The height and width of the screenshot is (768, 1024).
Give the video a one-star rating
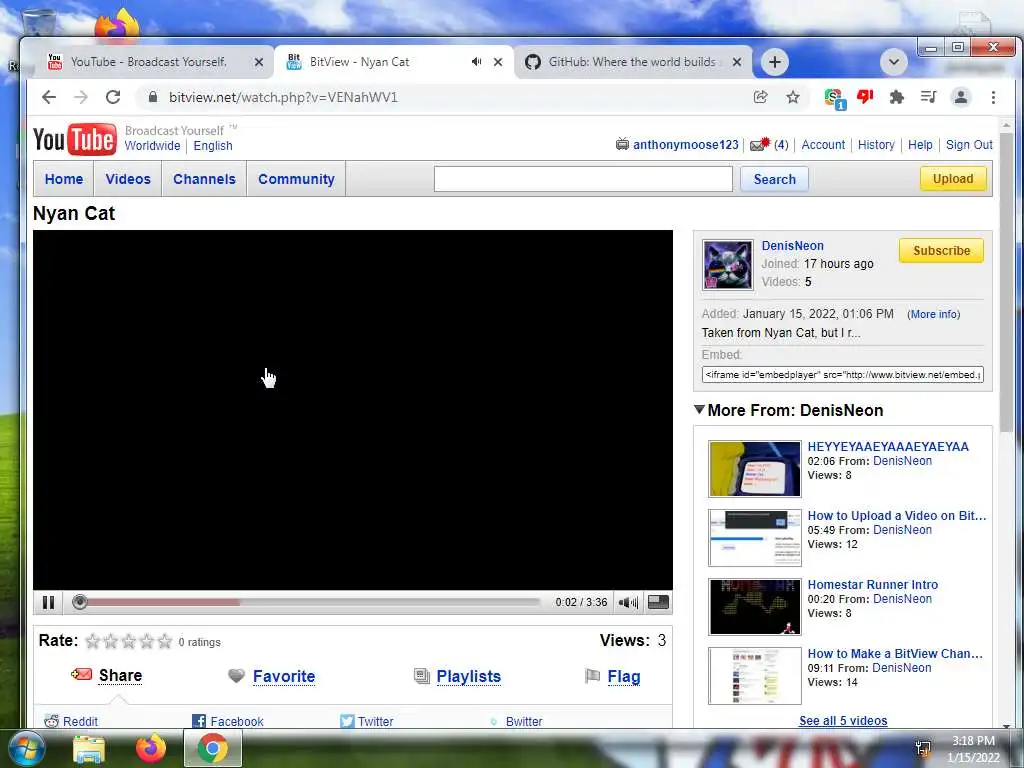click(x=93, y=641)
